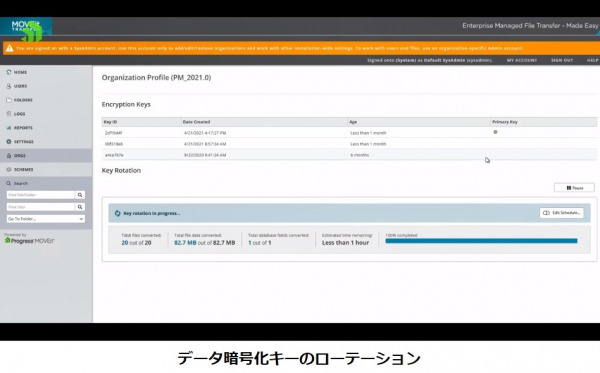Open the My Account link

tap(522, 60)
